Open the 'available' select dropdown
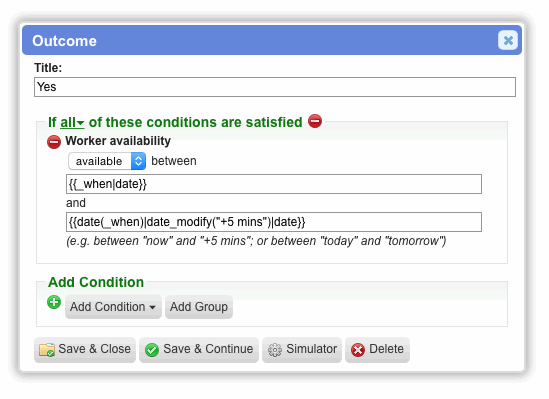This screenshot has height=399, width=549. click(107, 161)
